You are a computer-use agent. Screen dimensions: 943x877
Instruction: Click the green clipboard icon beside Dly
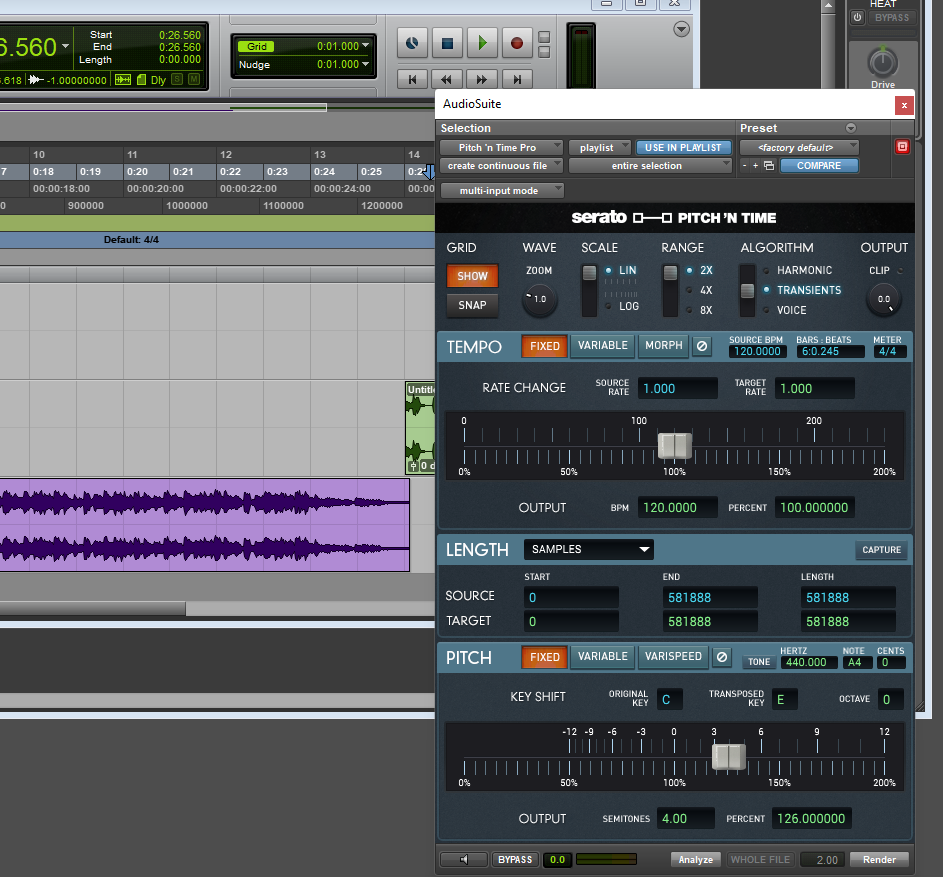[x=141, y=79]
